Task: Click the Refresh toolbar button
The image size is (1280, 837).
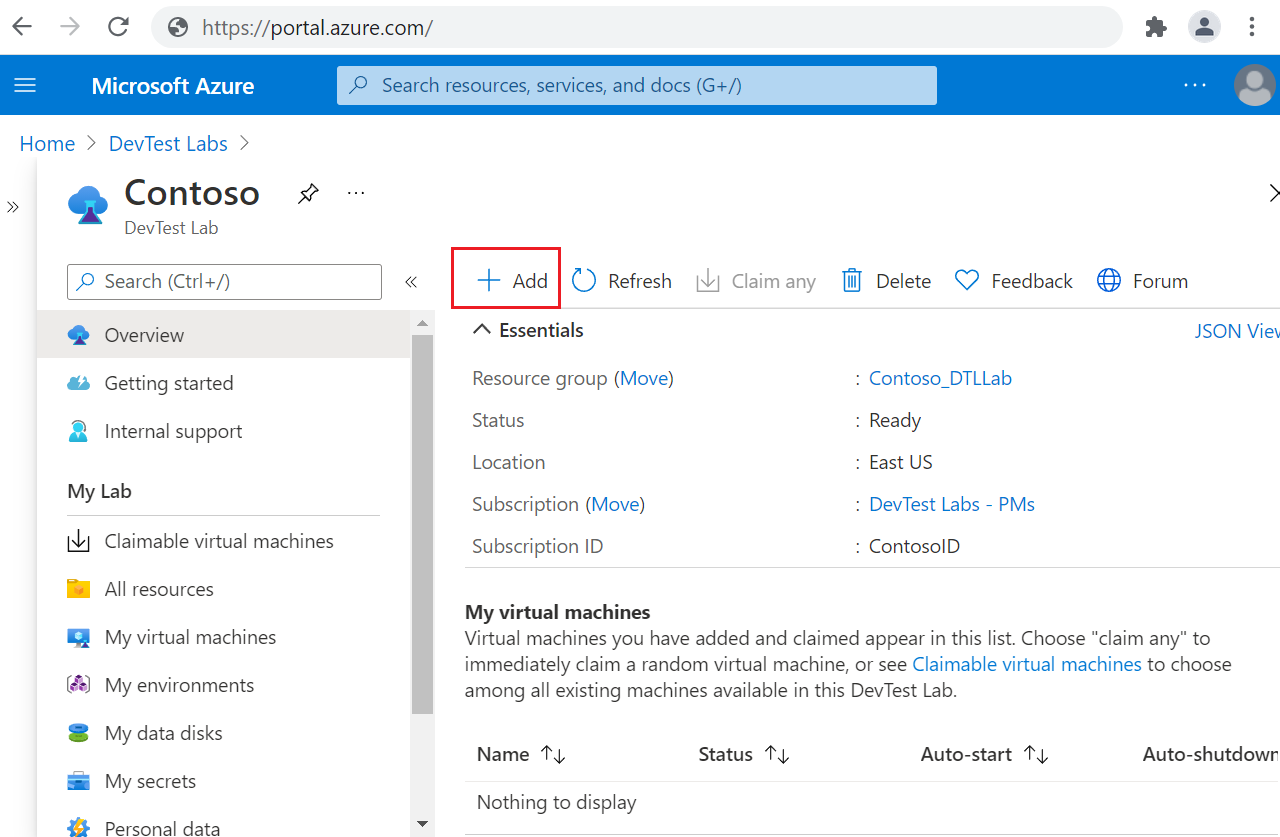Action: [x=621, y=281]
